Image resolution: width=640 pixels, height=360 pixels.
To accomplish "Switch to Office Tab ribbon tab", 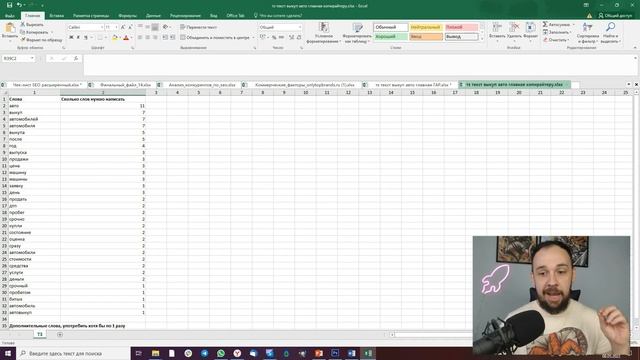I will click(235, 16).
